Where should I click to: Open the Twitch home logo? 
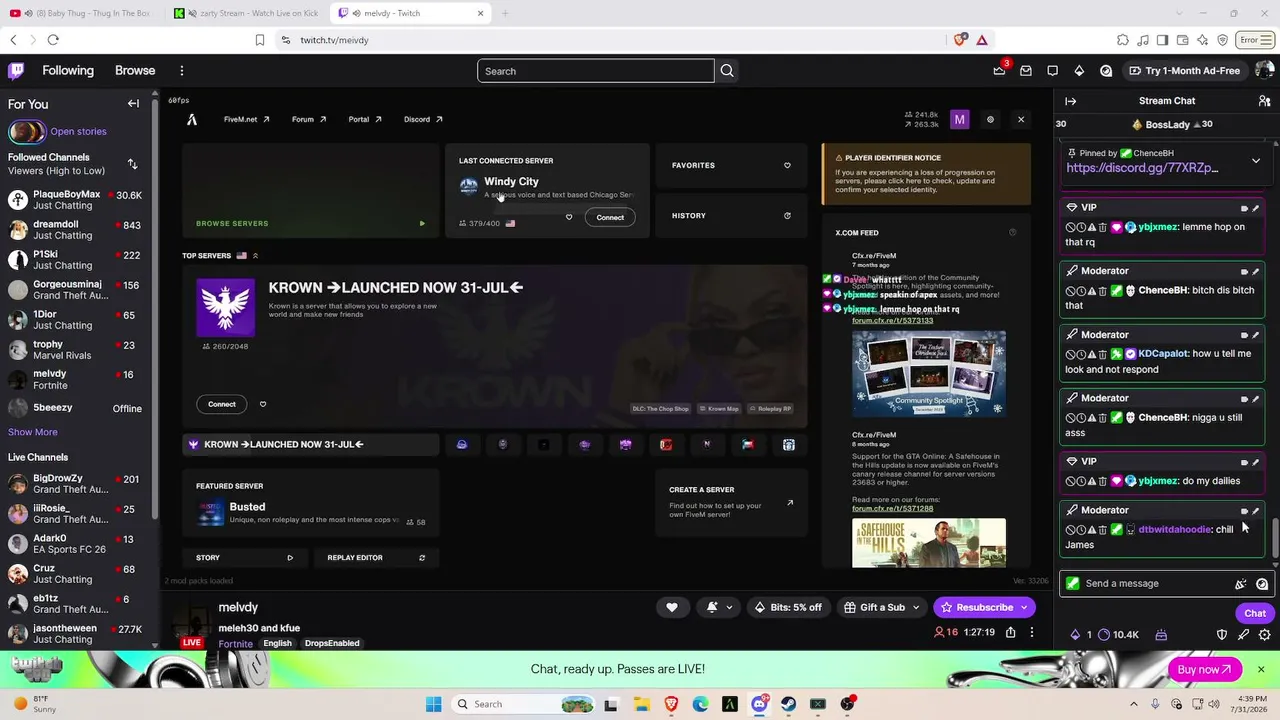(x=16, y=71)
